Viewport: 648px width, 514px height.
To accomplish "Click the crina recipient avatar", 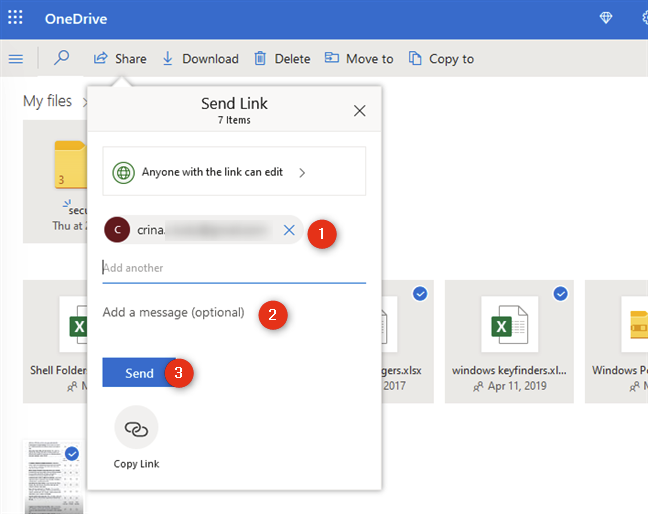I will click(x=117, y=230).
